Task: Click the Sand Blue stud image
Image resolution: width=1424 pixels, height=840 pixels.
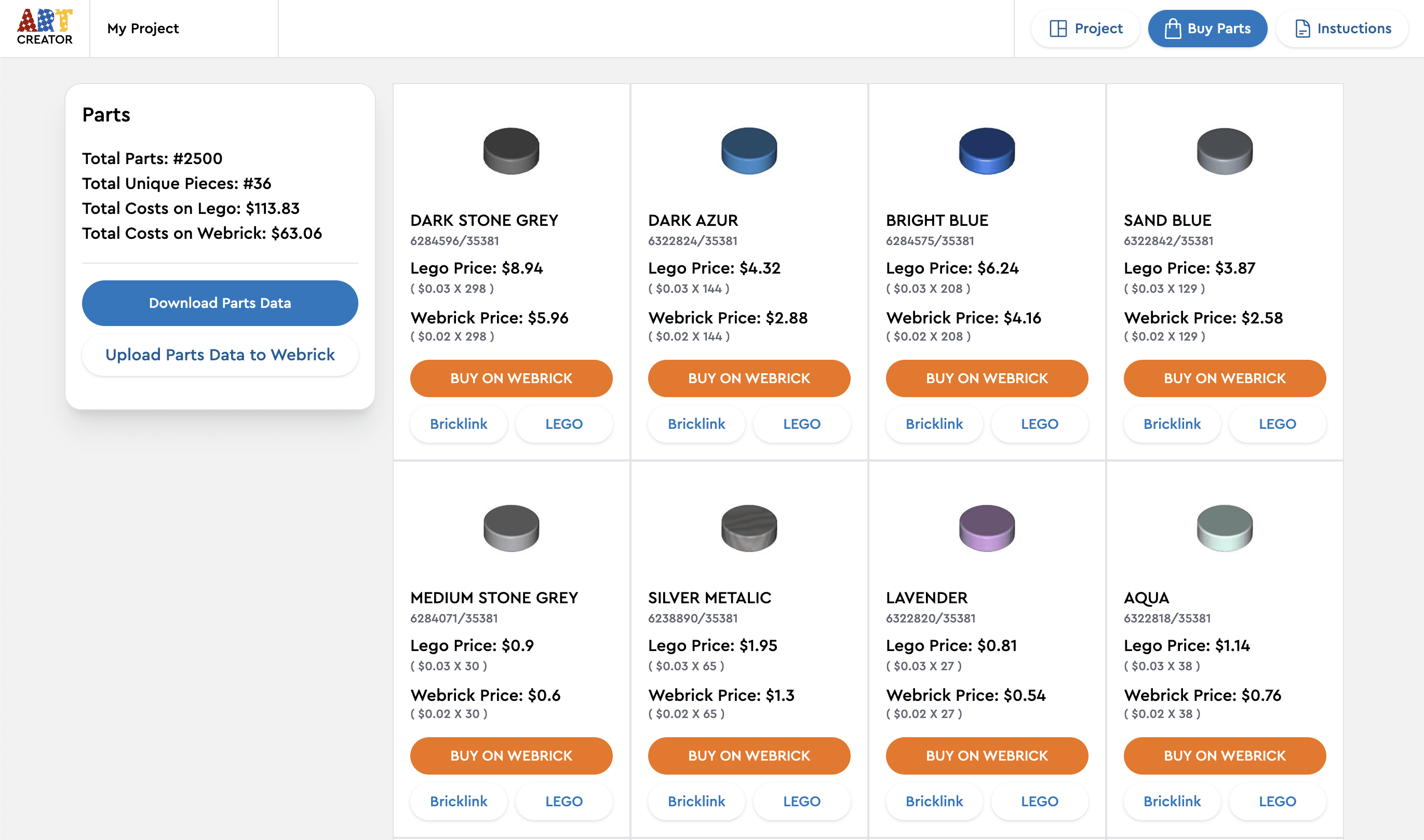Action: coord(1225,151)
